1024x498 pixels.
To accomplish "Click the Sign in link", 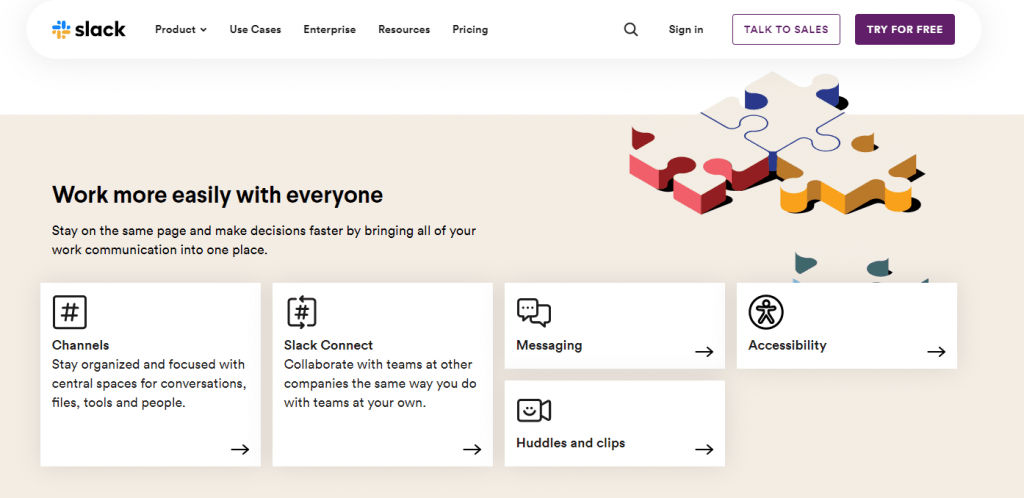I will click(686, 29).
